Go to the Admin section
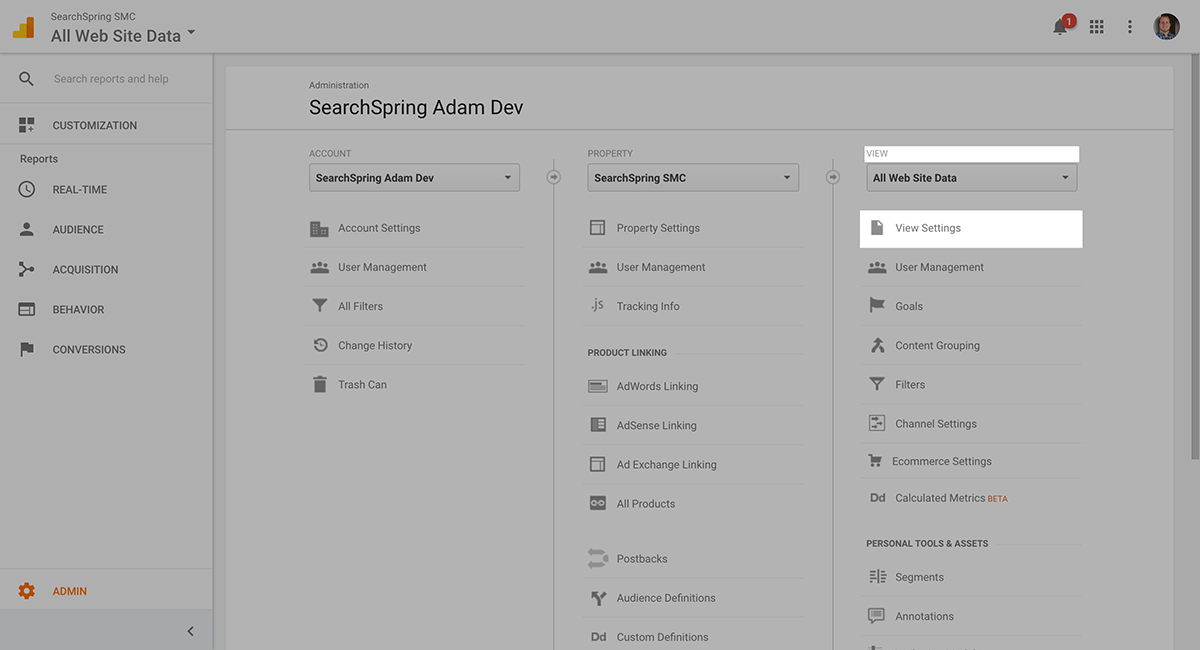This screenshot has width=1200, height=650. 69,591
